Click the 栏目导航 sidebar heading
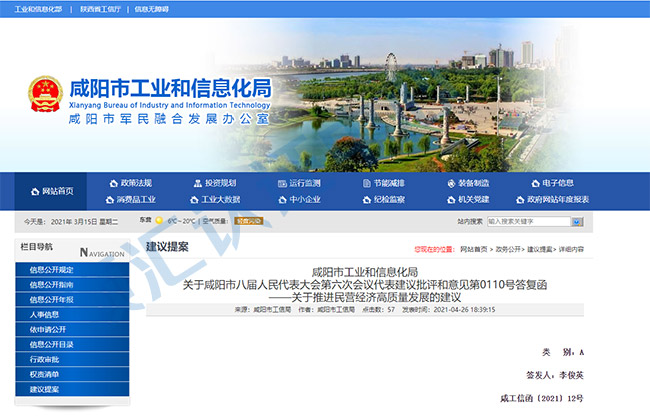The width and height of the screenshot is (650, 418). click(x=36, y=247)
